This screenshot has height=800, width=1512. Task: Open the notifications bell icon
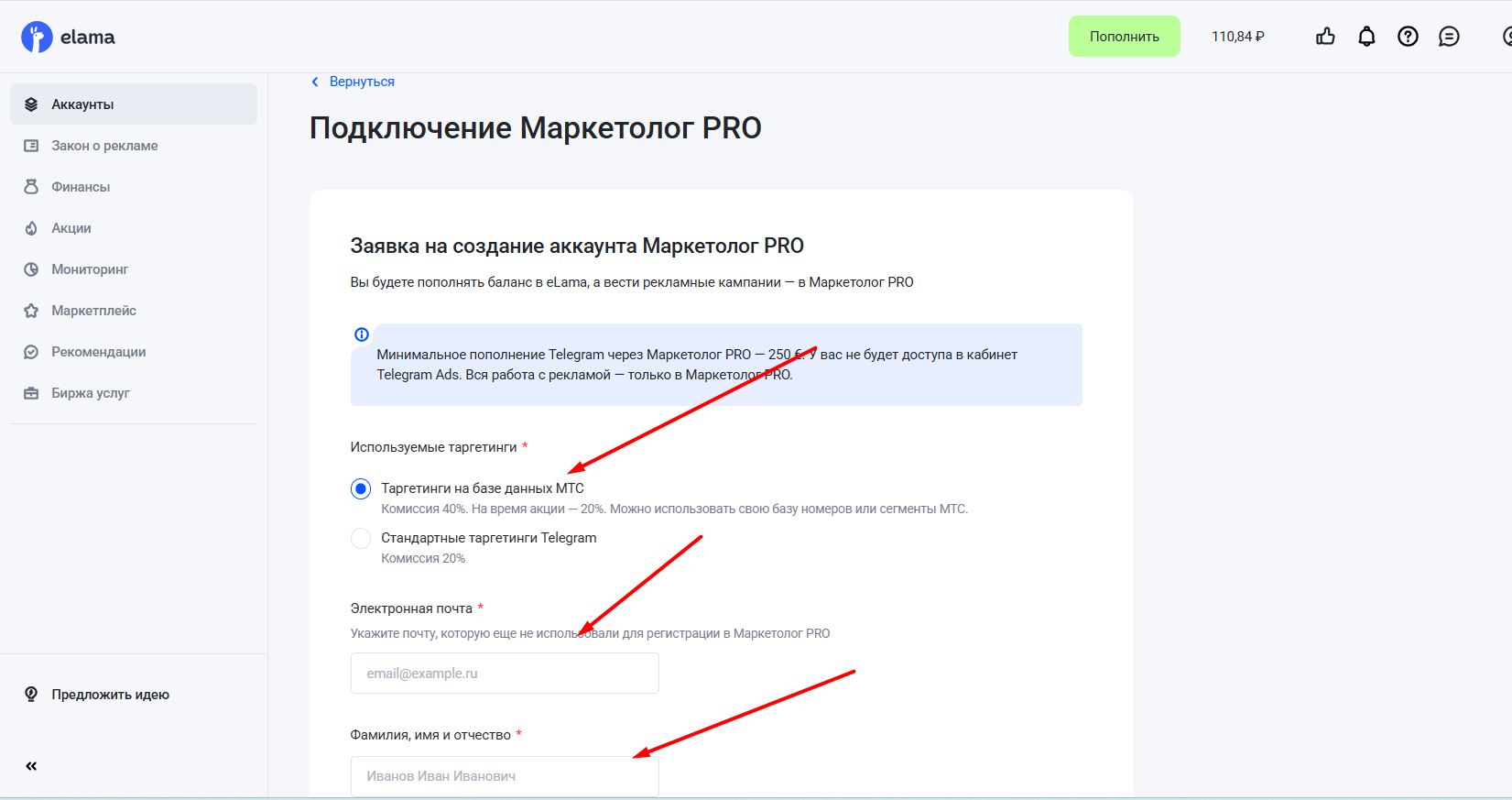(x=1366, y=37)
